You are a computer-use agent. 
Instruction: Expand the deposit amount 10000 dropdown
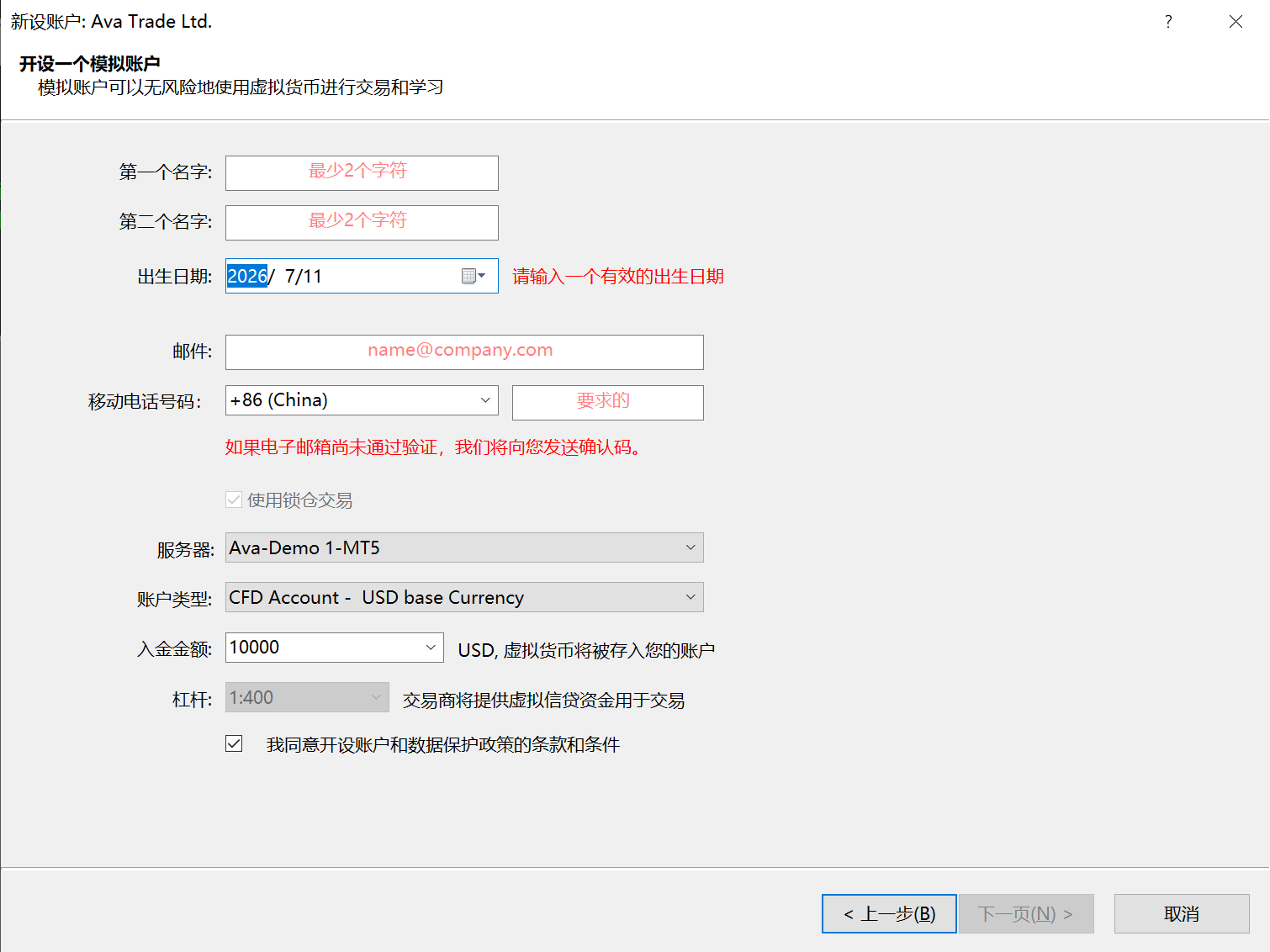(x=431, y=648)
